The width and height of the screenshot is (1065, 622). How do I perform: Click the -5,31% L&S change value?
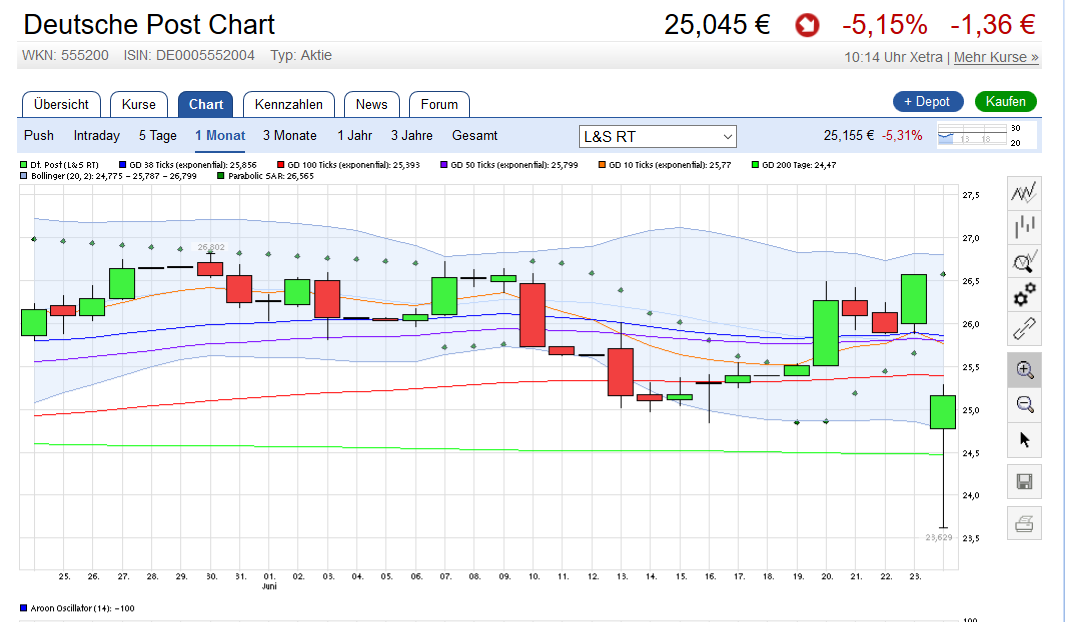[x=902, y=136]
